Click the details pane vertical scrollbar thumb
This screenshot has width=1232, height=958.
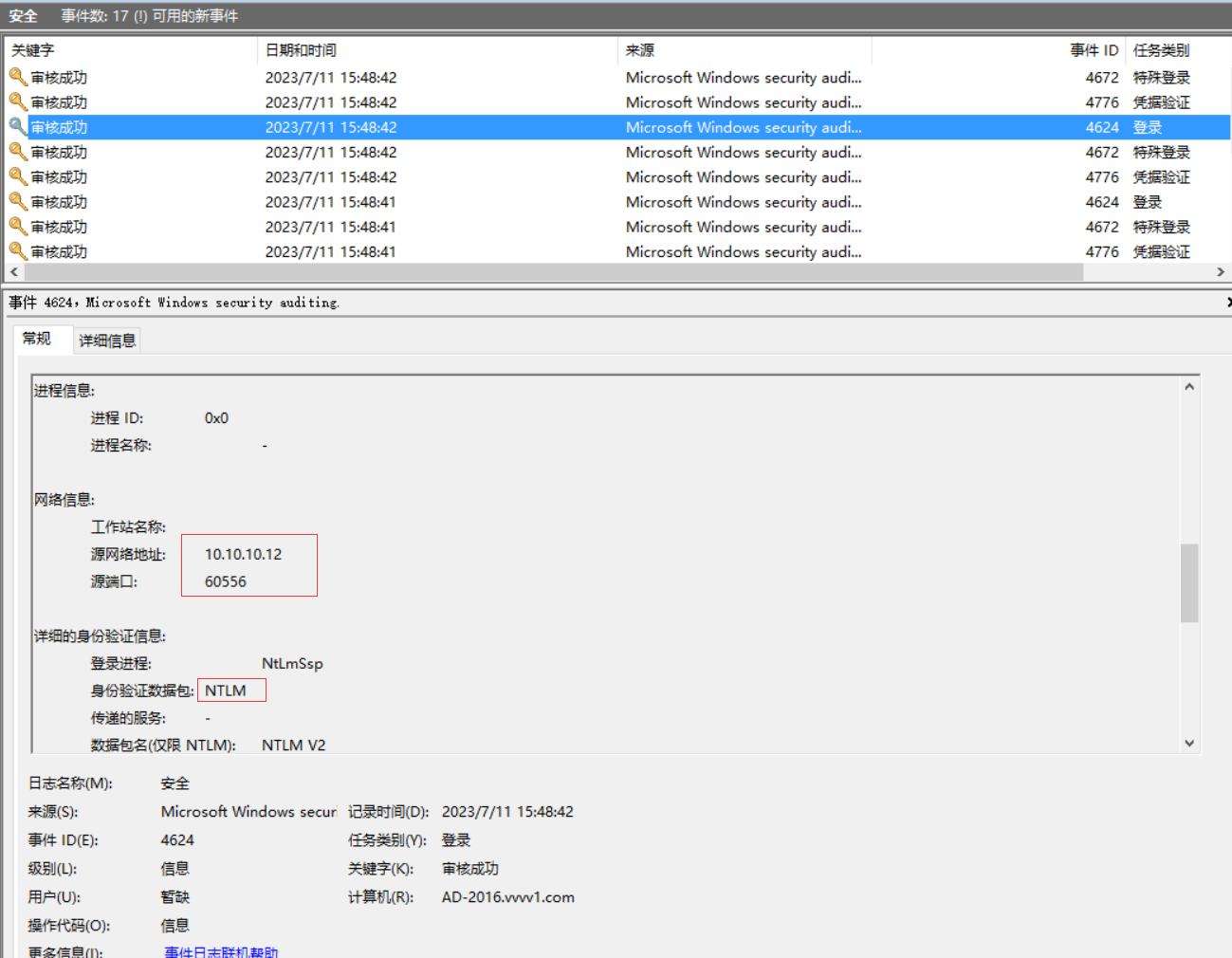pyautogui.click(x=1189, y=582)
